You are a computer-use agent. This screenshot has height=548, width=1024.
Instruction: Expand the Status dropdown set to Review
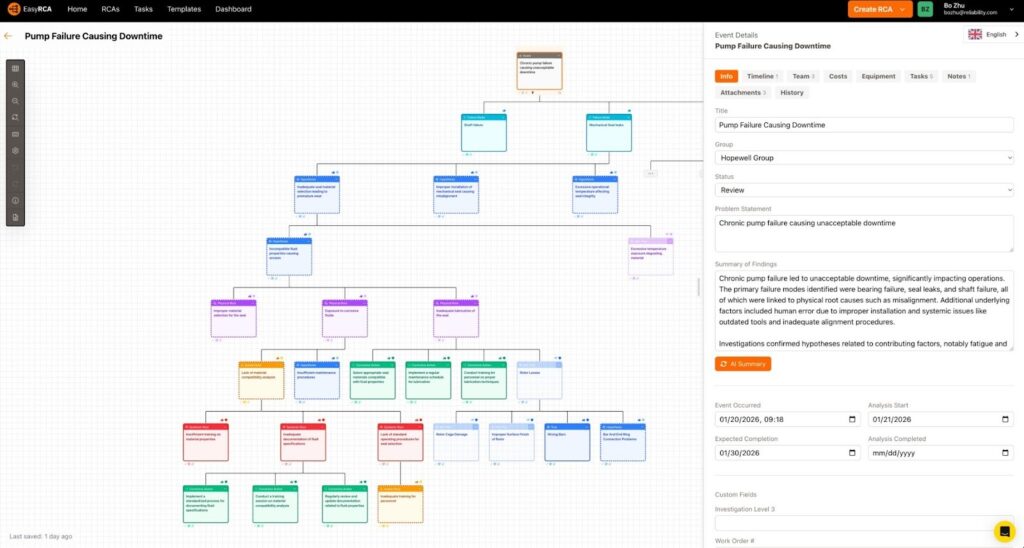pyautogui.click(x=864, y=190)
